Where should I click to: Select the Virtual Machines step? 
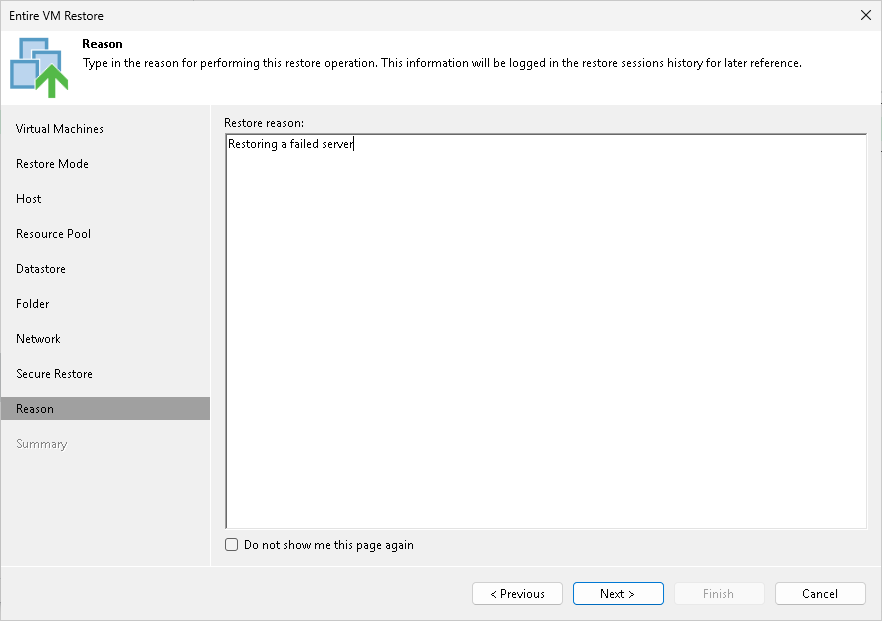58,128
